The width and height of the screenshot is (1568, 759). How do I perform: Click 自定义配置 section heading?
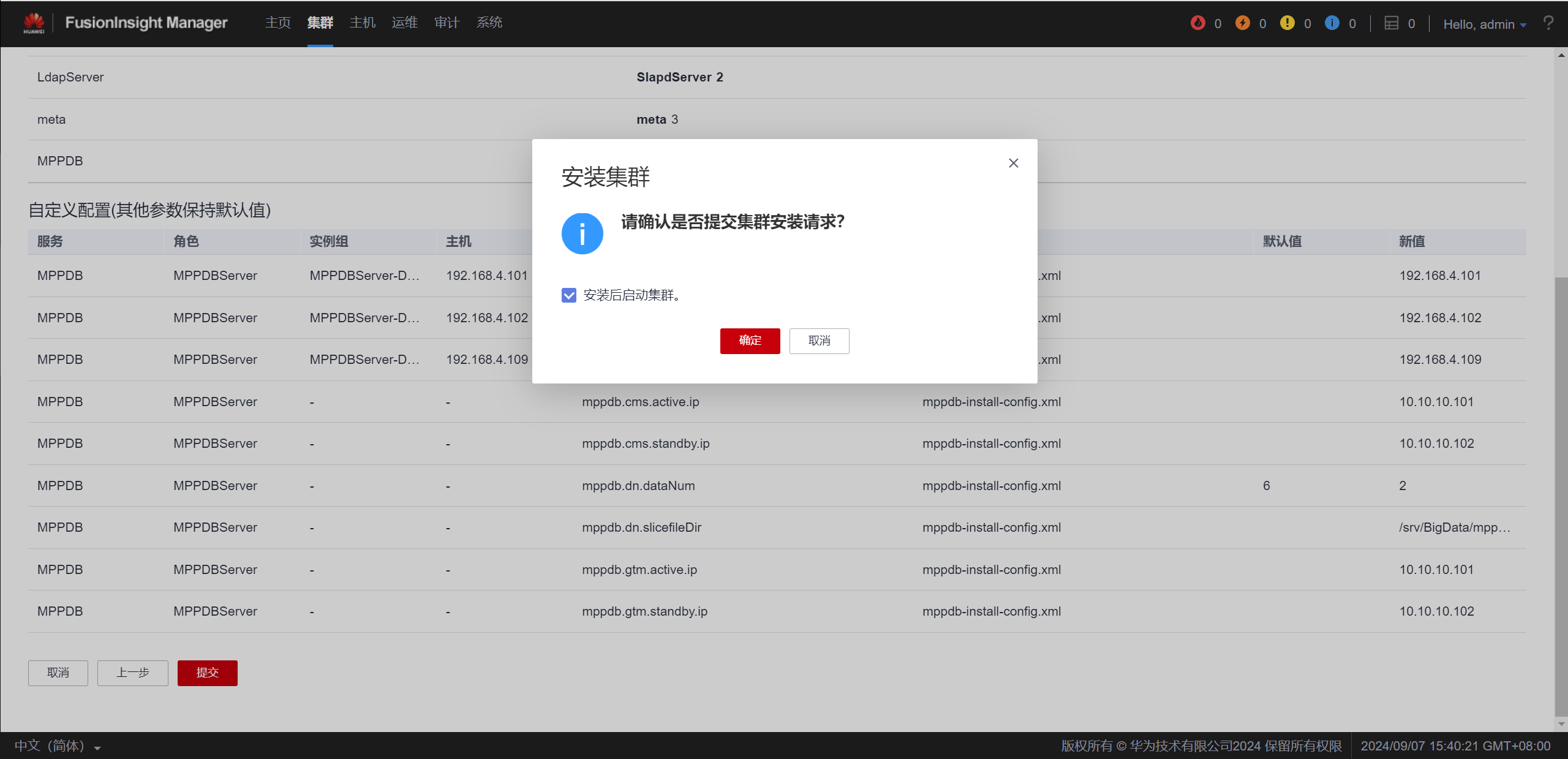pos(149,210)
